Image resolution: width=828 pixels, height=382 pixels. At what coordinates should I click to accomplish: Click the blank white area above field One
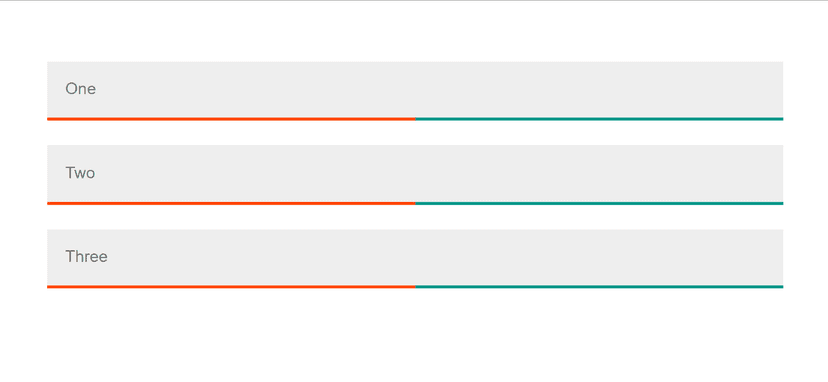coord(415,31)
